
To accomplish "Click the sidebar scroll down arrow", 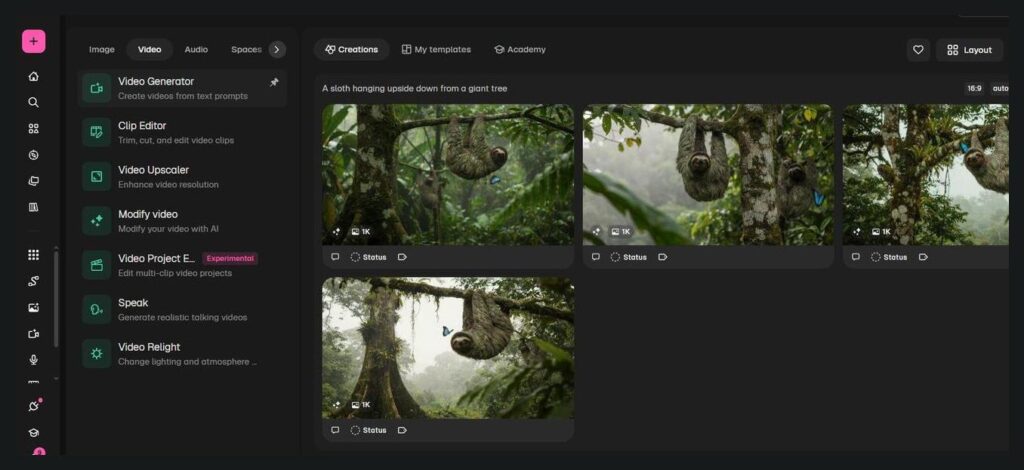I will click(x=56, y=379).
